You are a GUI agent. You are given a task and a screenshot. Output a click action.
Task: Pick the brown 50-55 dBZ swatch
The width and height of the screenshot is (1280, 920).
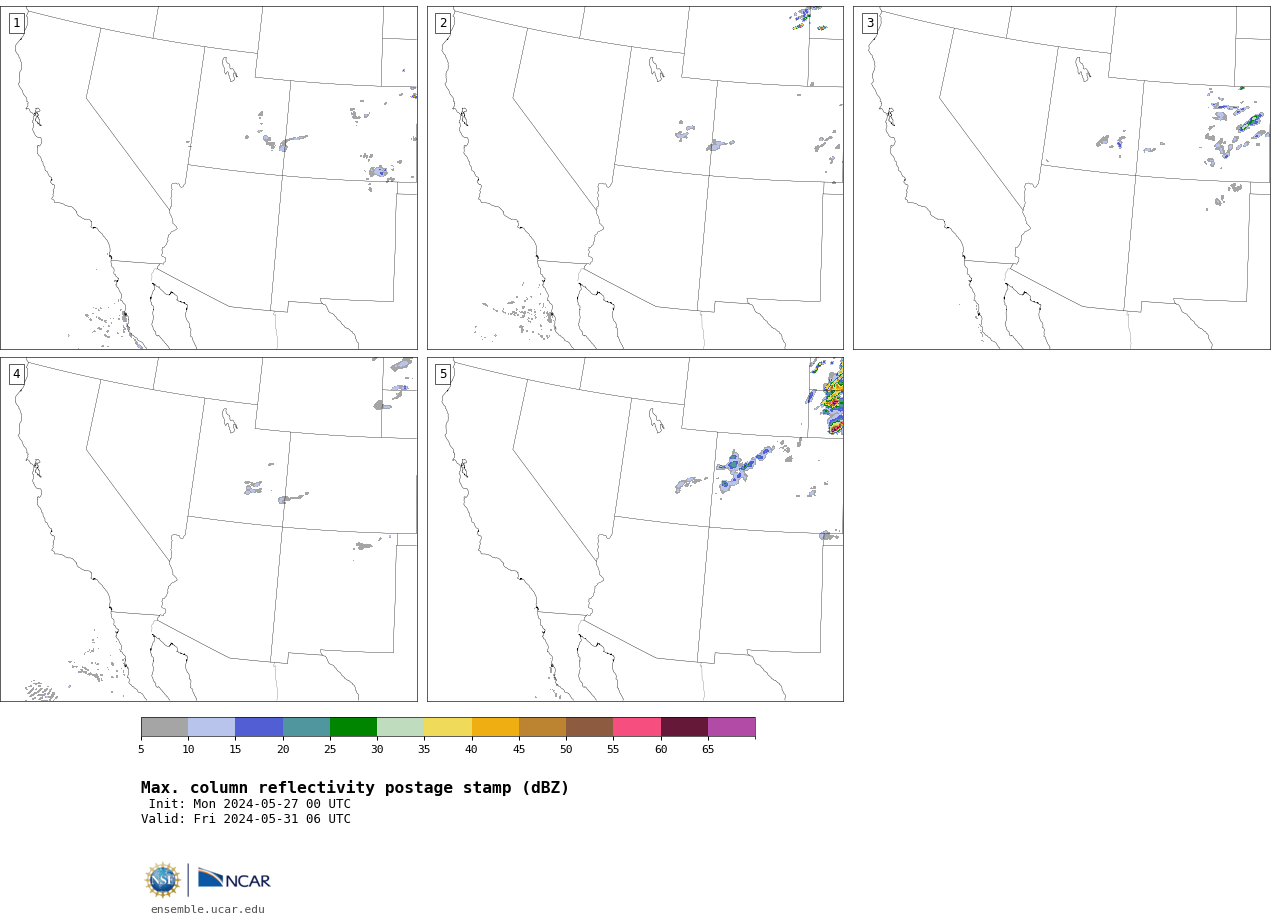point(589,727)
